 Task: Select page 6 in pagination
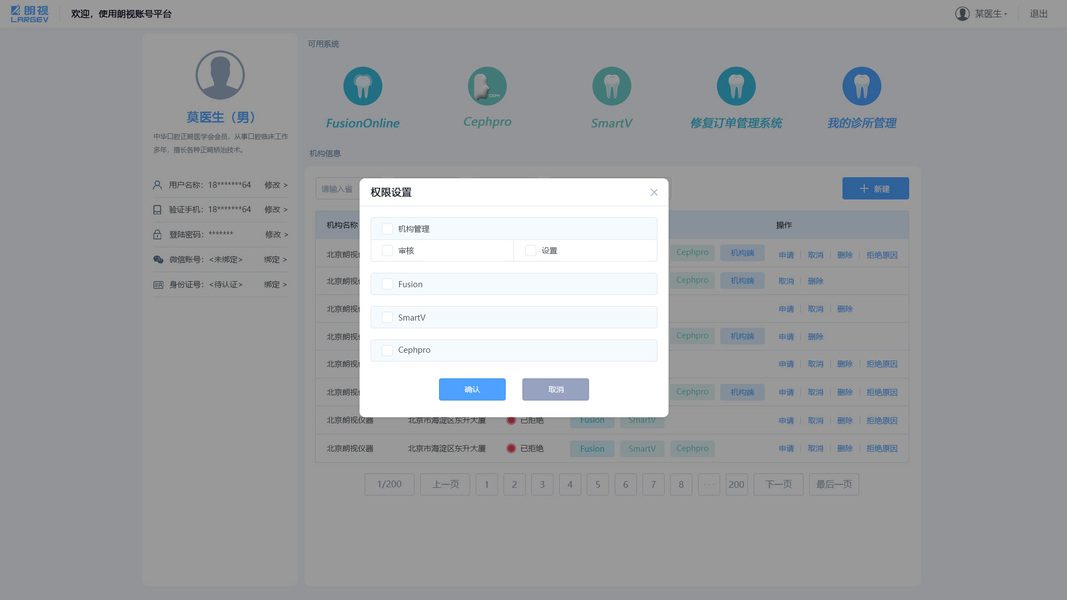[x=625, y=484]
